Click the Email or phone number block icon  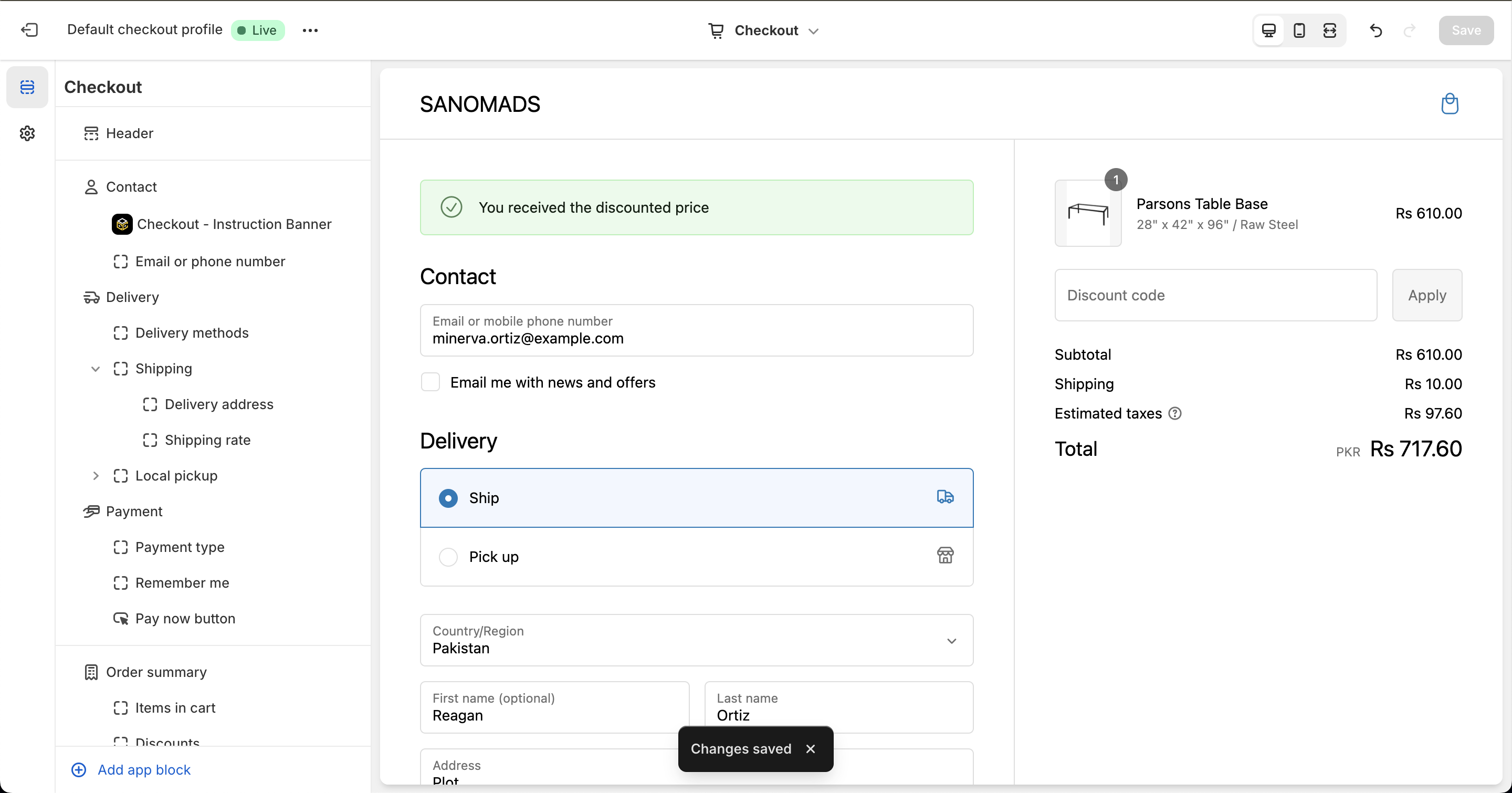coord(120,261)
